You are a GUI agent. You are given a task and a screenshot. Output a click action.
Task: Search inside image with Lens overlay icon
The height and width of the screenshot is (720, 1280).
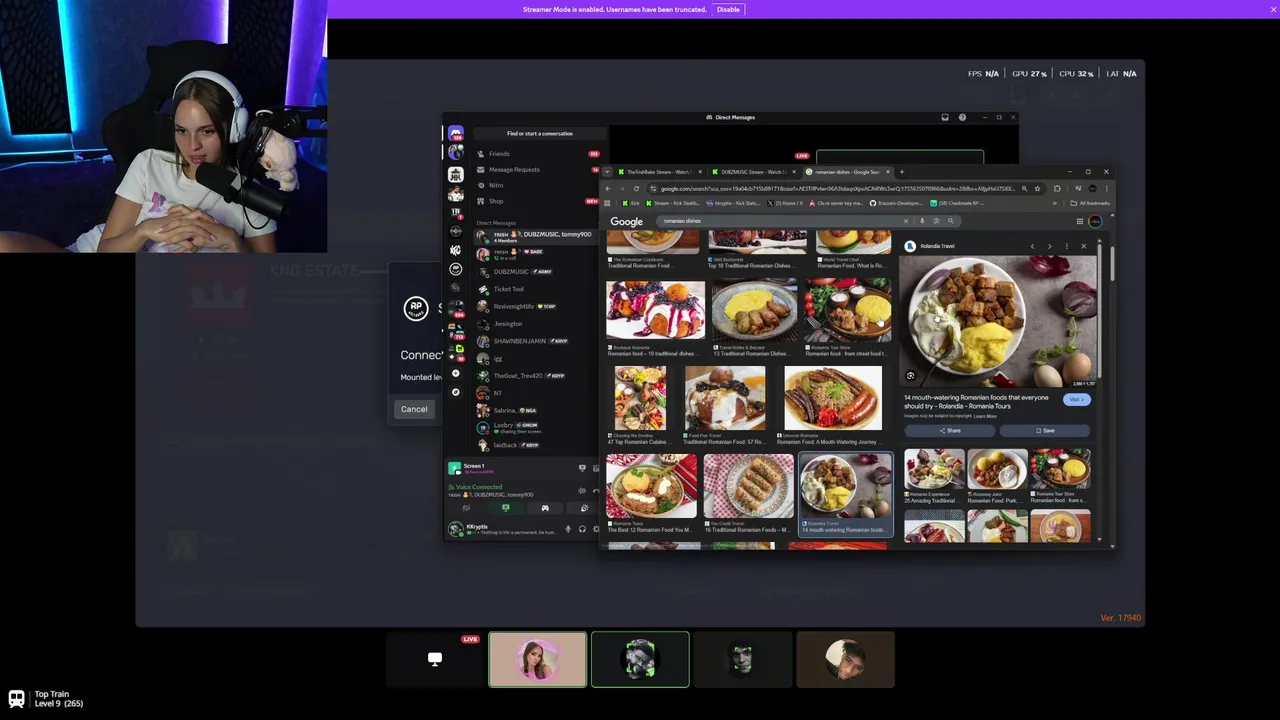click(910, 376)
